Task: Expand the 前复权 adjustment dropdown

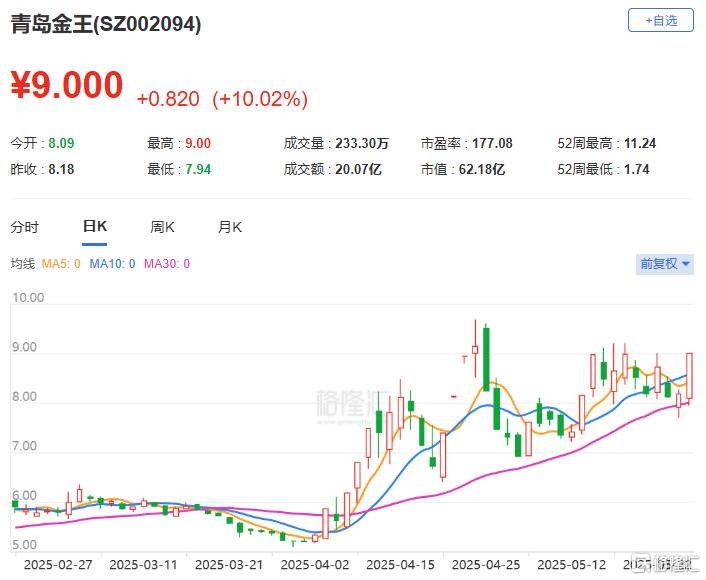Action: click(665, 264)
